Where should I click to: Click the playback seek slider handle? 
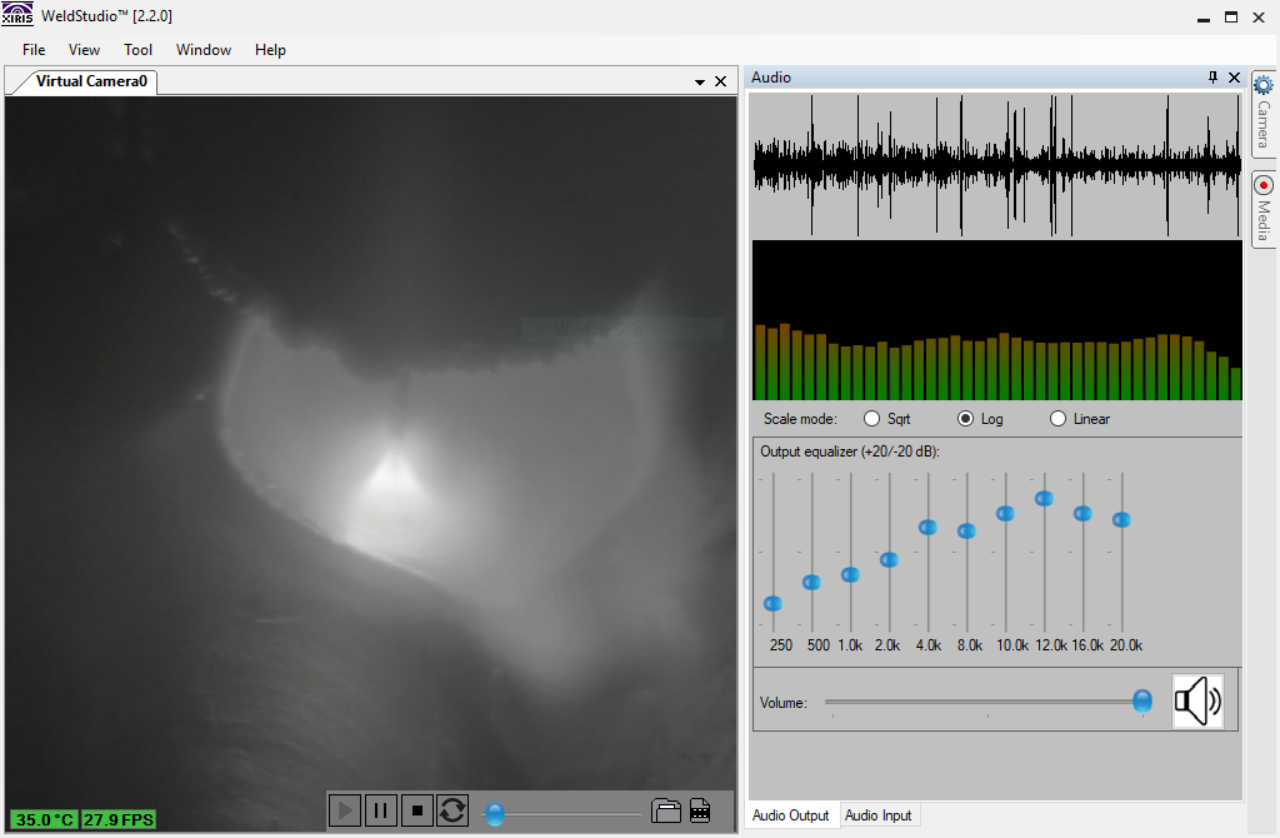coord(495,815)
